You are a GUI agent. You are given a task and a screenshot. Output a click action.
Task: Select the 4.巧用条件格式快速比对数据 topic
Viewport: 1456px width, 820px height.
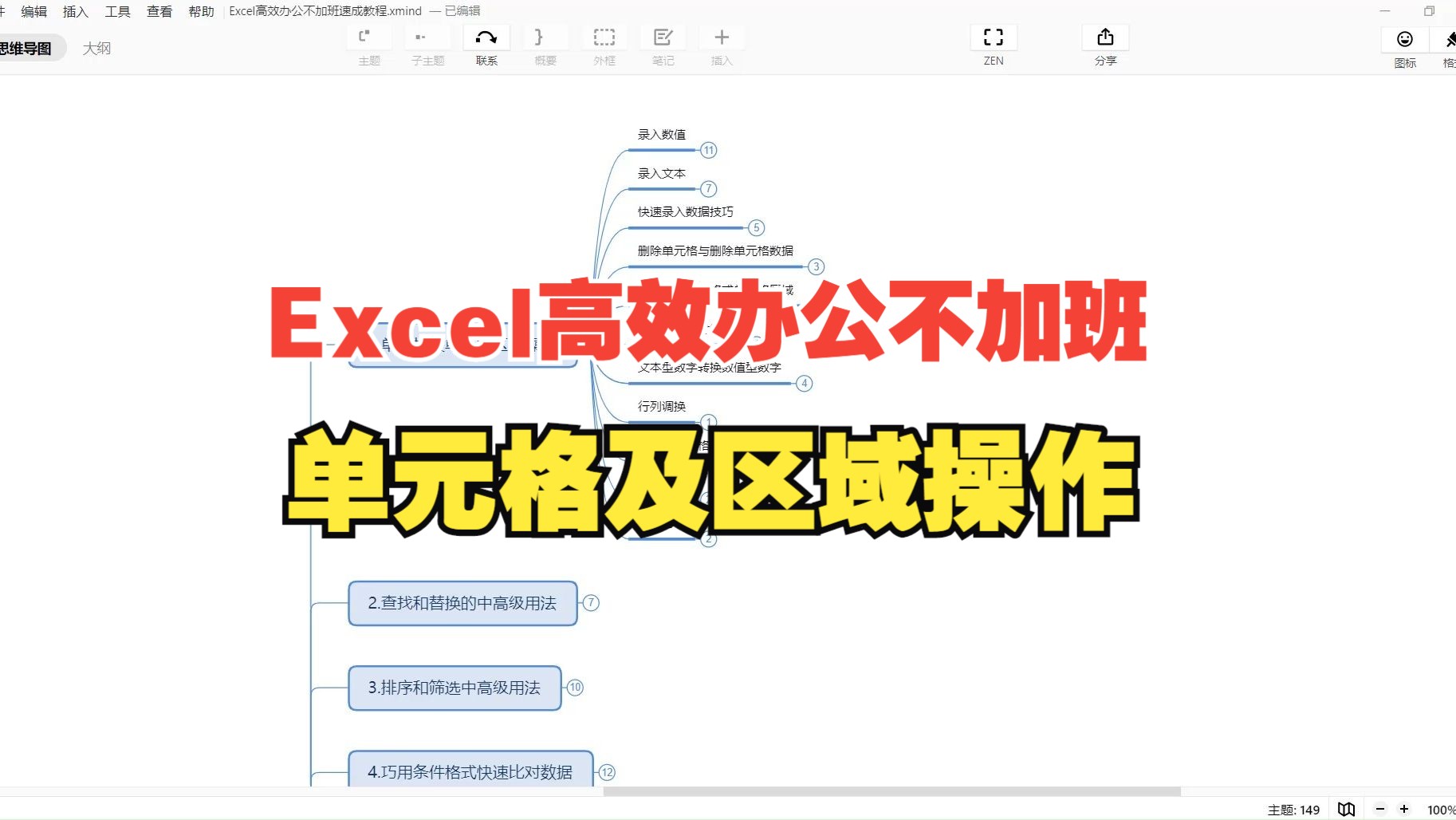pos(470,770)
